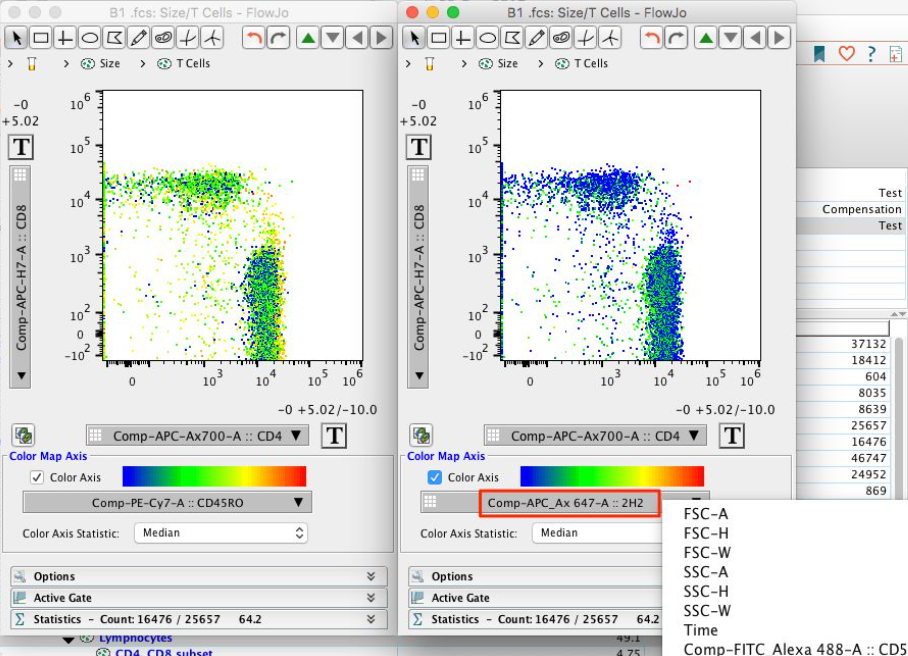
Task: Click the Y-axis transform T button in left window
Action: [x=21, y=147]
